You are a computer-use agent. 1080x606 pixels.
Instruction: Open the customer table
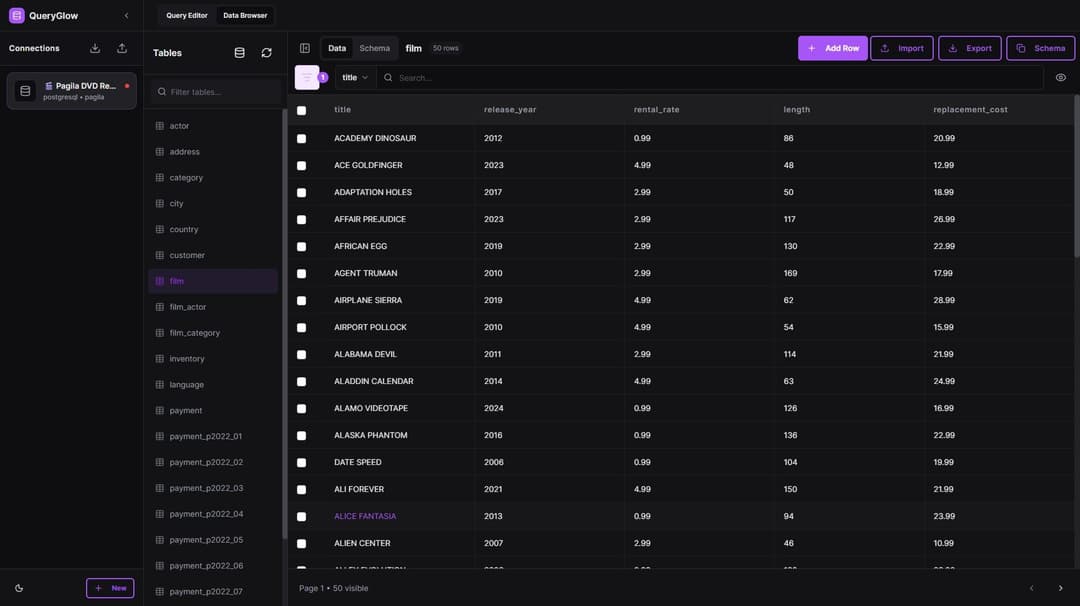(x=213, y=255)
